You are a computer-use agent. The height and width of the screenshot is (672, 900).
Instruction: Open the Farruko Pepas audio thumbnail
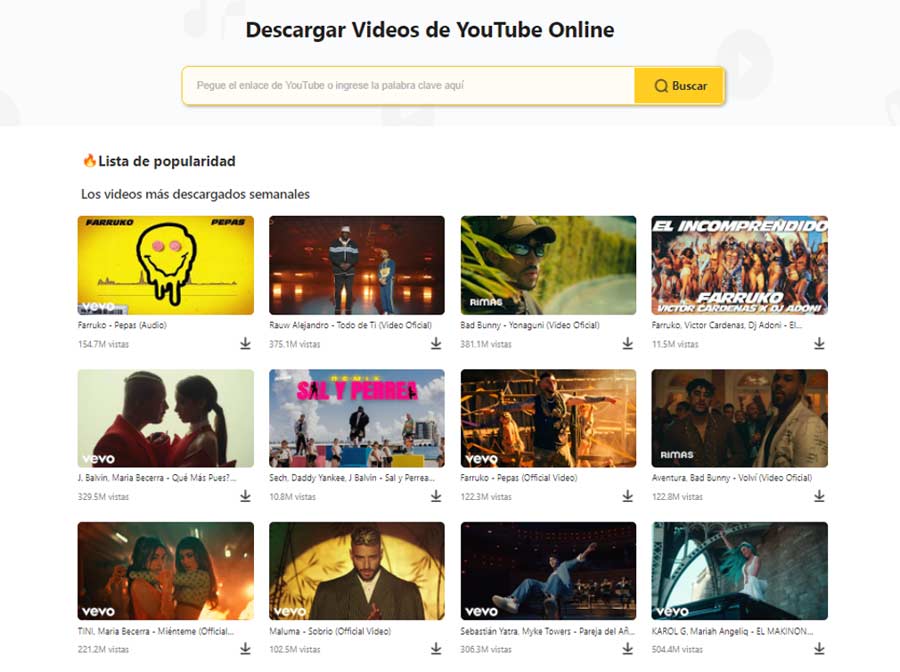pos(166,265)
